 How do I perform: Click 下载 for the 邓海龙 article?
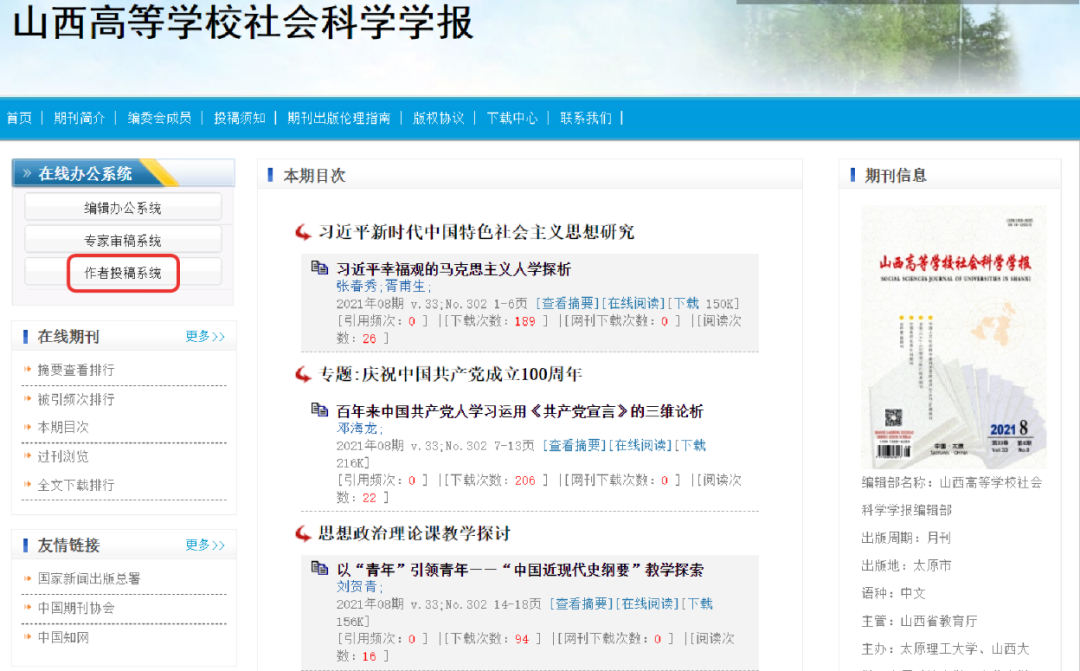point(693,445)
